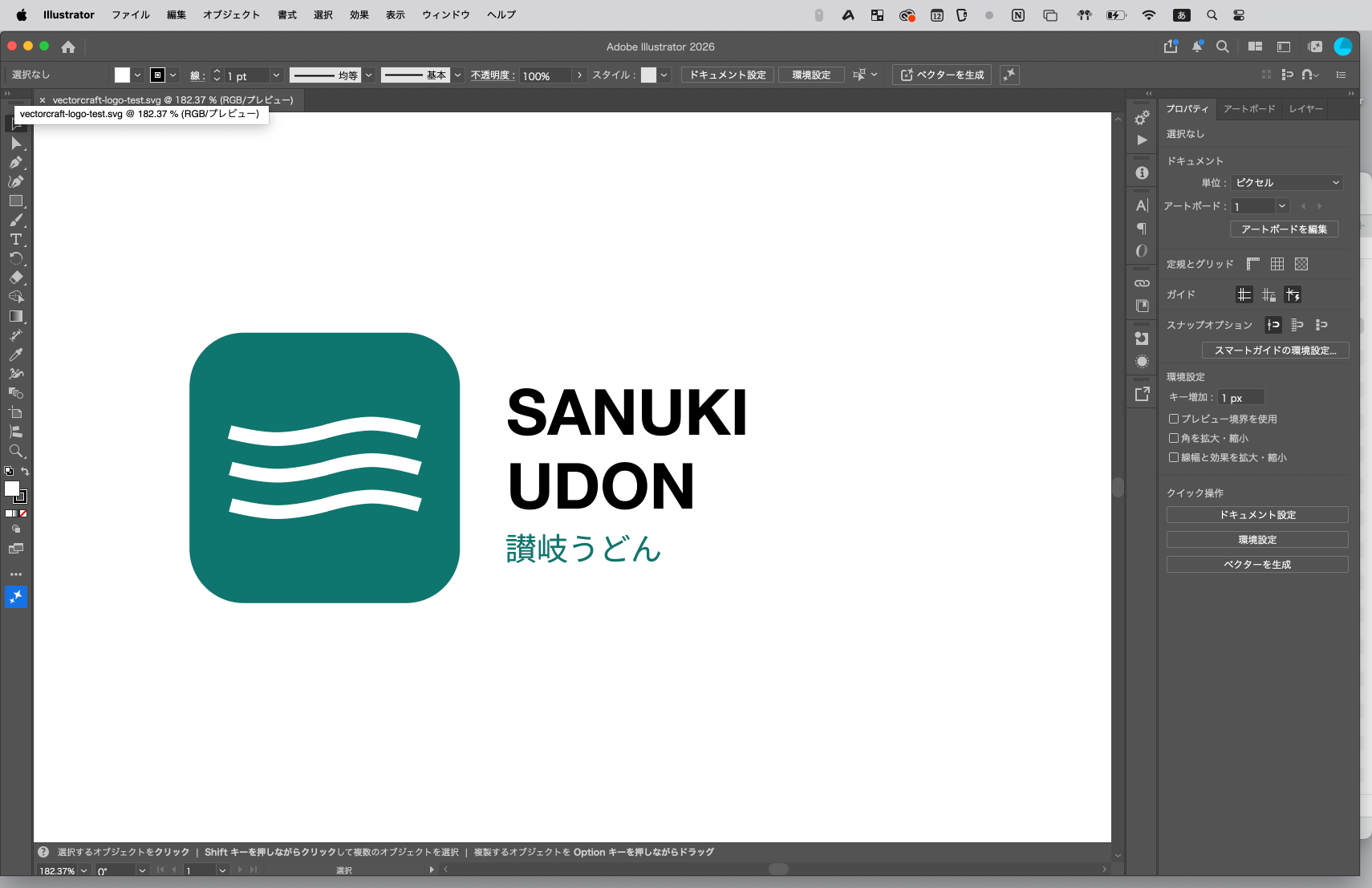Image resolution: width=1372 pixels, height=888 pixels.
Task: Open the Actions panel play icon
Action: point(1142,140)
